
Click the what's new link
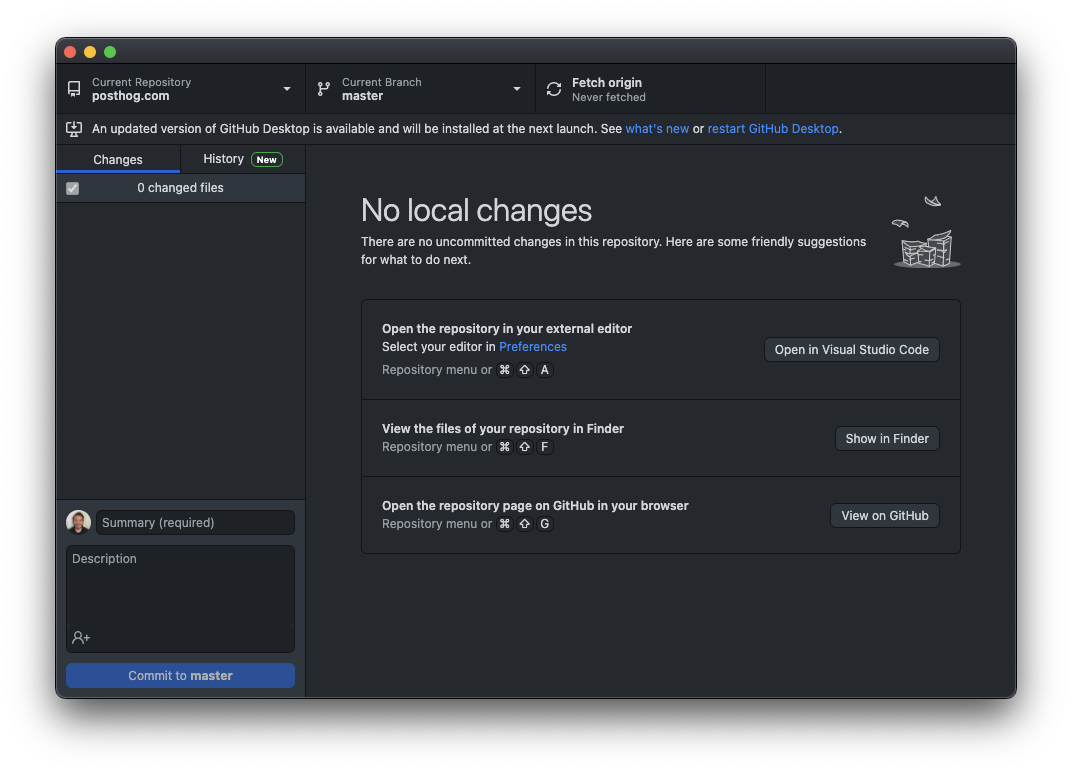657,129
